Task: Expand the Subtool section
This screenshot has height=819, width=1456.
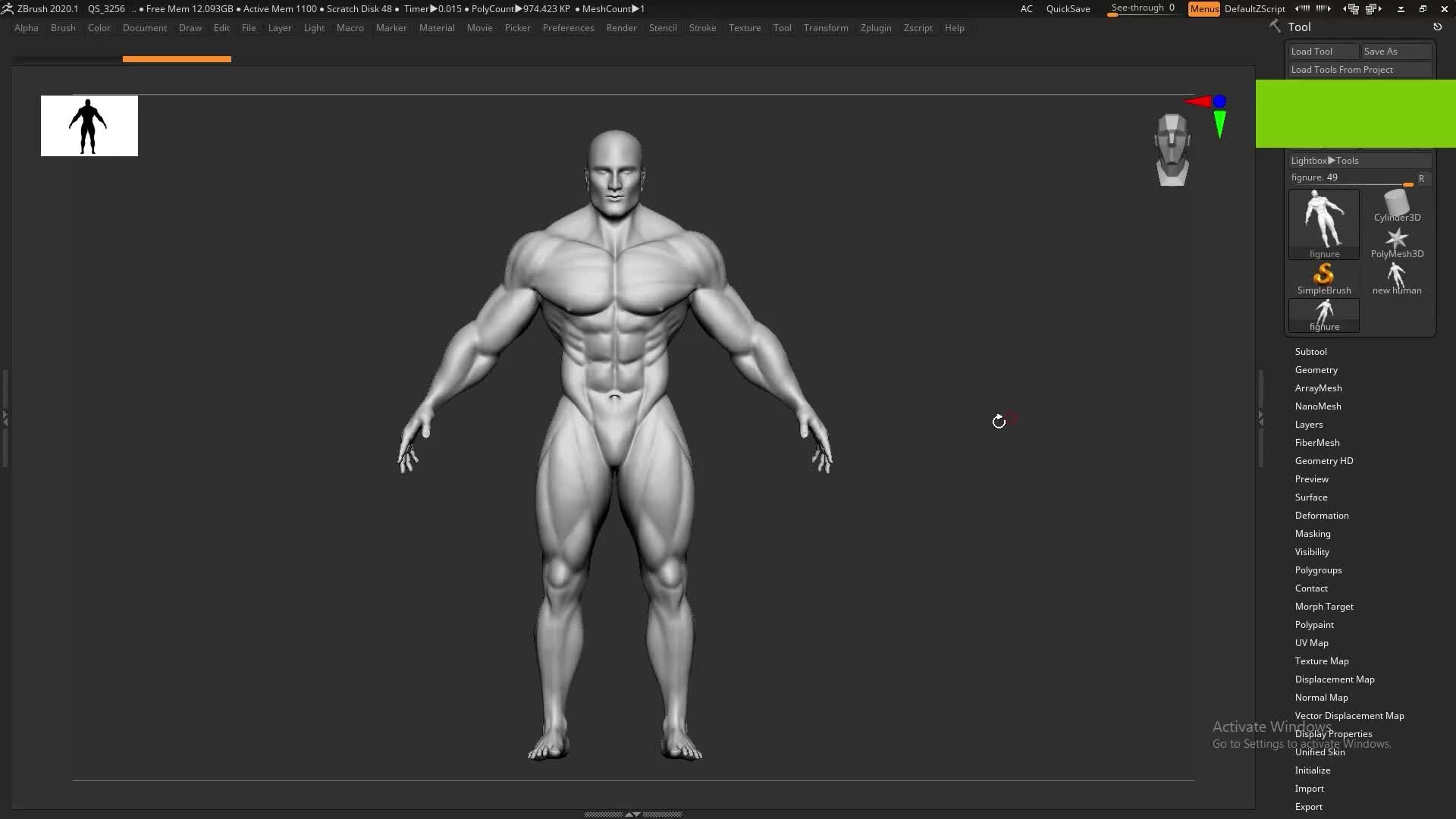Action: coord(1311,351)
